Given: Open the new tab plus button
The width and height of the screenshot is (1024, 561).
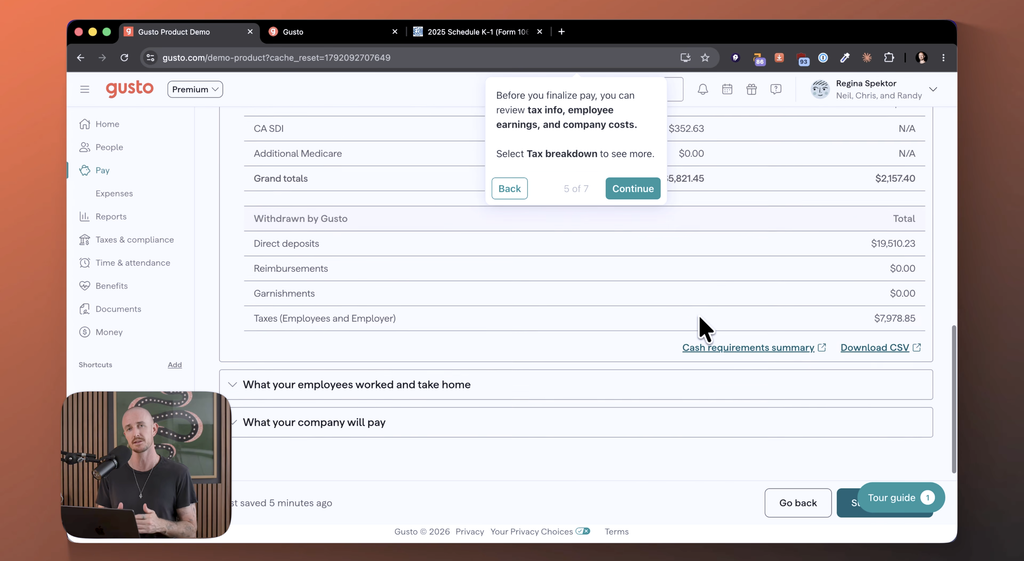Looking at the screenshot, I should pyautogui.click(x=561, y=31).
